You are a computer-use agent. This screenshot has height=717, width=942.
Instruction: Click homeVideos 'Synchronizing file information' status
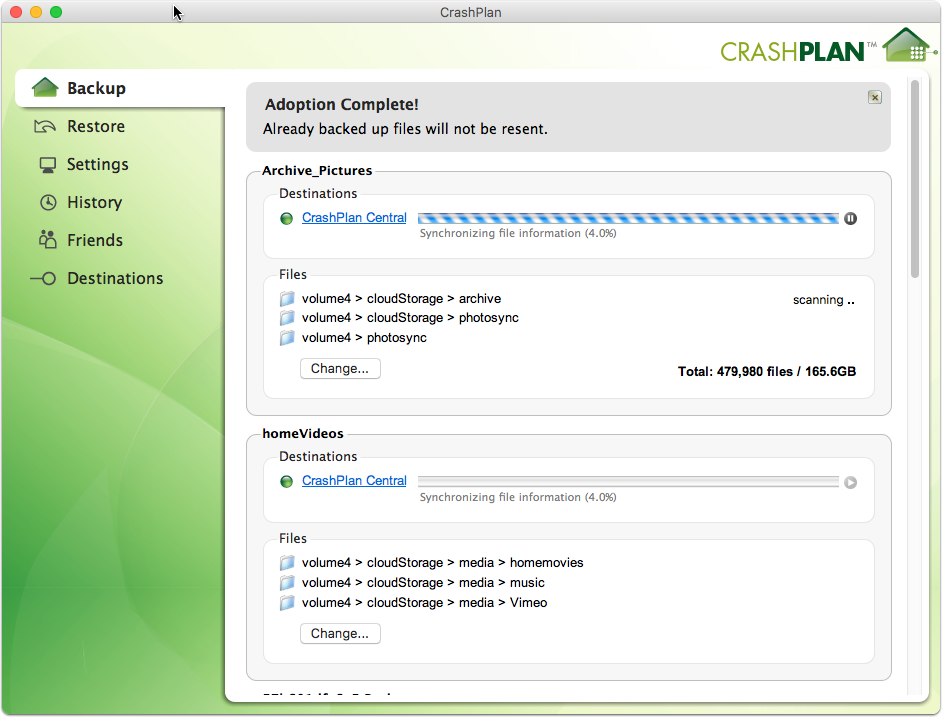coord(518,497)
